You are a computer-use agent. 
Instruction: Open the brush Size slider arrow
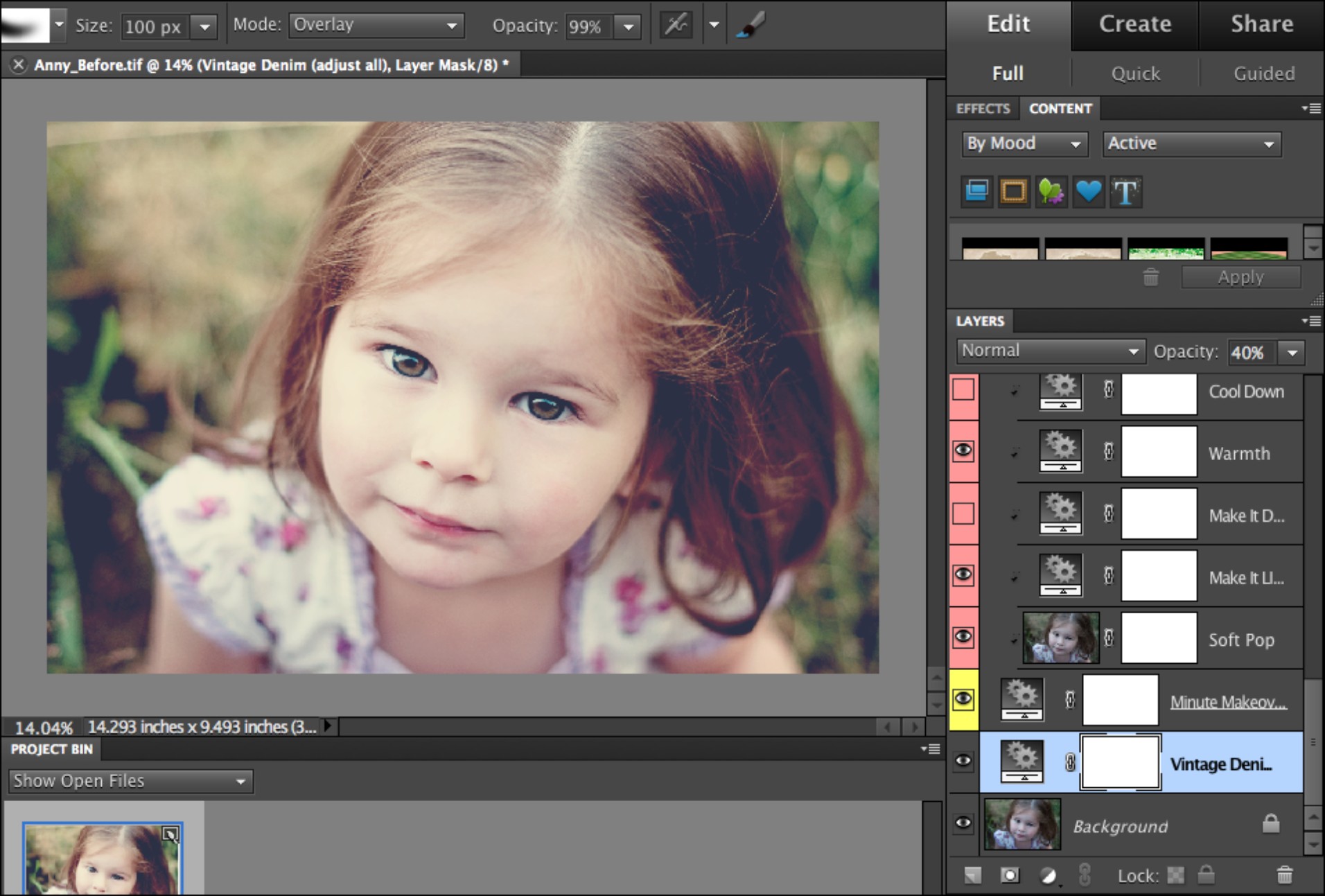204,26
